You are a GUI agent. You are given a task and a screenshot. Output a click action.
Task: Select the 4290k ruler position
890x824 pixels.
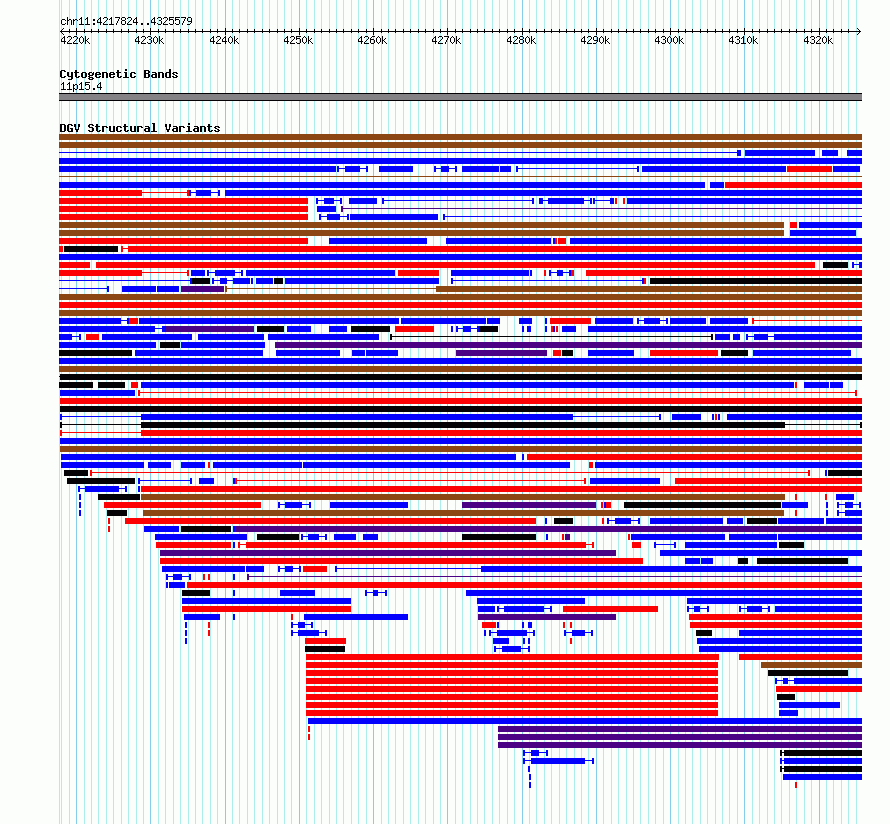595,40
